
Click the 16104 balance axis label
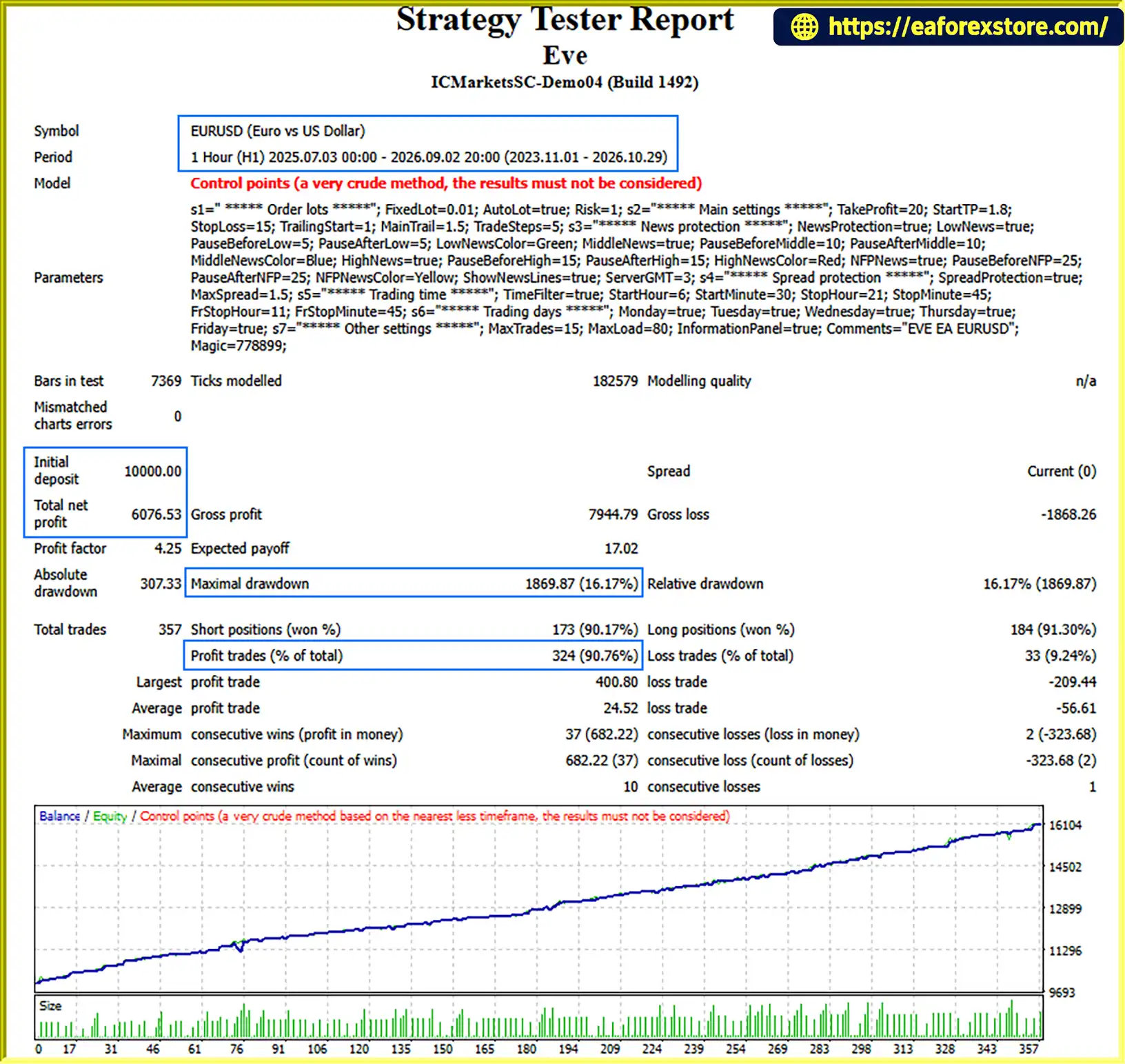[1065, 825]
